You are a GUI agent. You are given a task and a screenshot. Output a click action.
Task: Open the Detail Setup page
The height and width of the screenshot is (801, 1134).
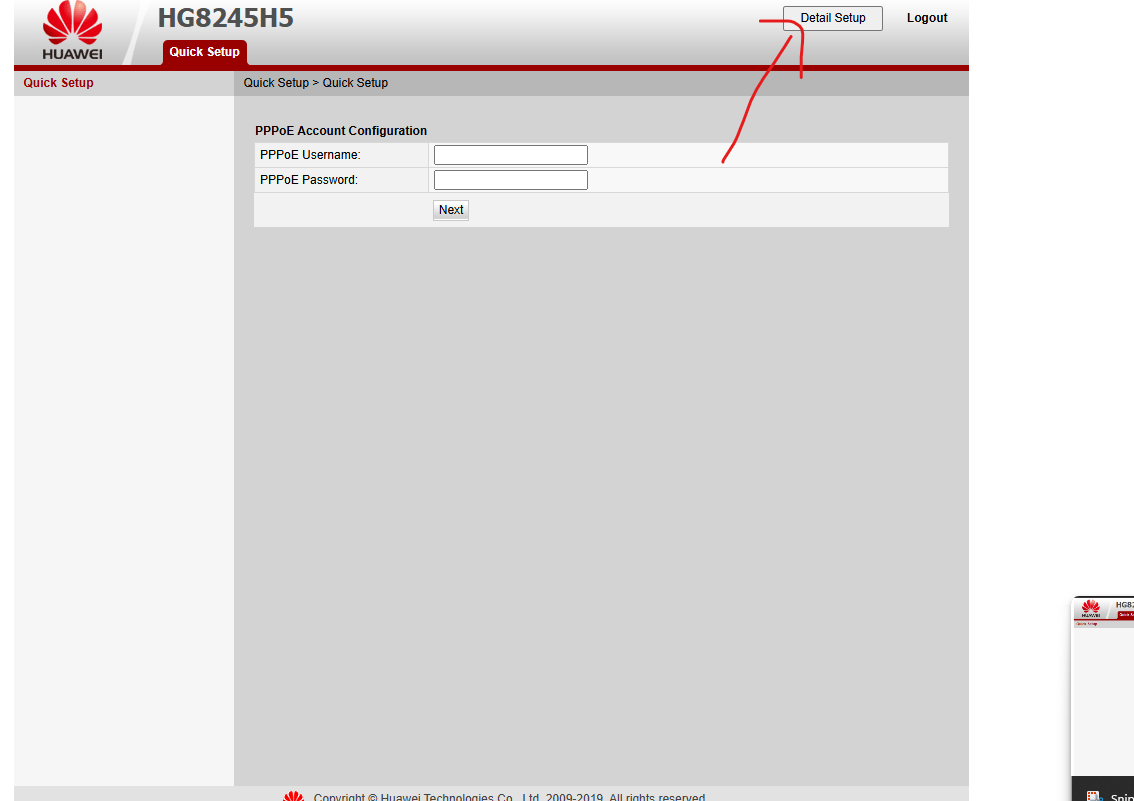pos(832,18)
